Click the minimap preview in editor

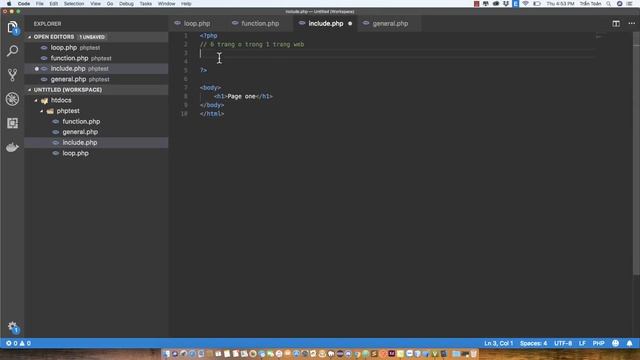pos(599,37)
